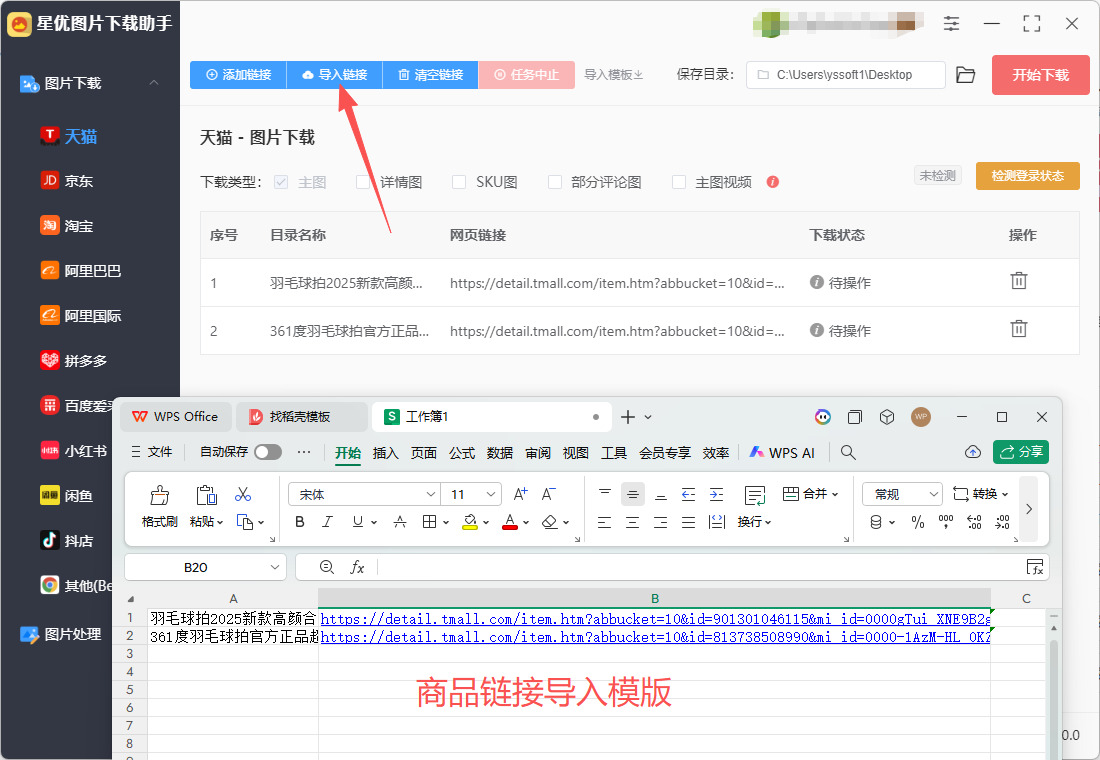The height and width of the screenshot is (760, 1100).
Task: Open 文件 menu in WPS
Action: [152, 453]
